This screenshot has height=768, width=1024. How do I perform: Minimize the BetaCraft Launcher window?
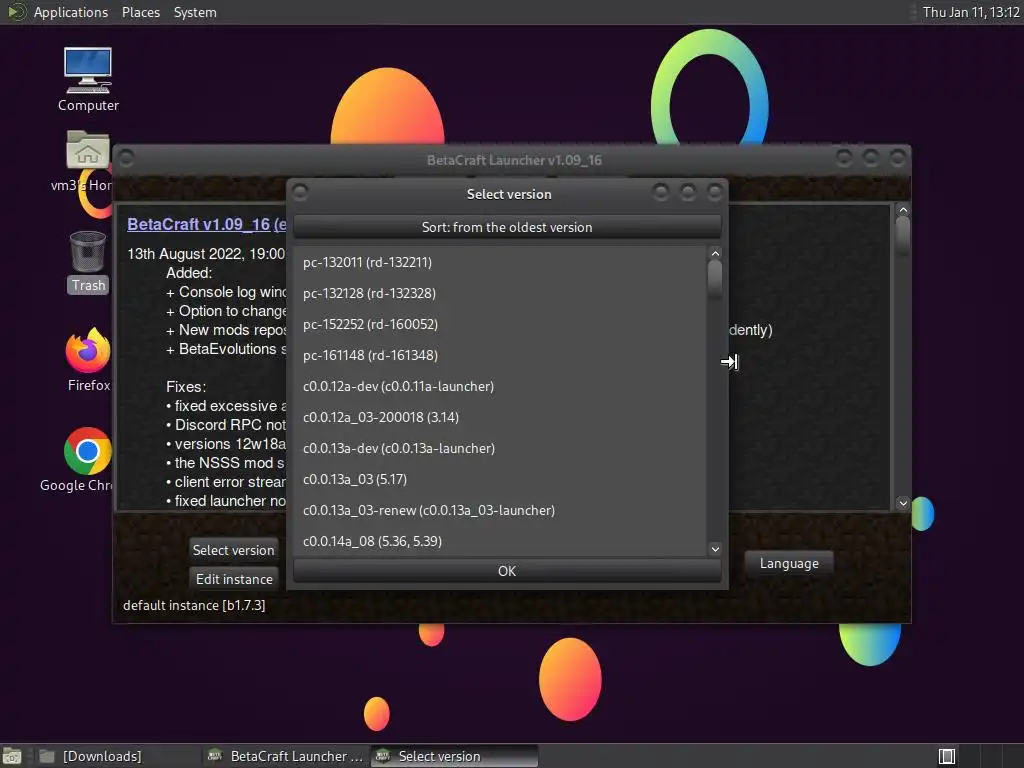click(x=844, y=158)
